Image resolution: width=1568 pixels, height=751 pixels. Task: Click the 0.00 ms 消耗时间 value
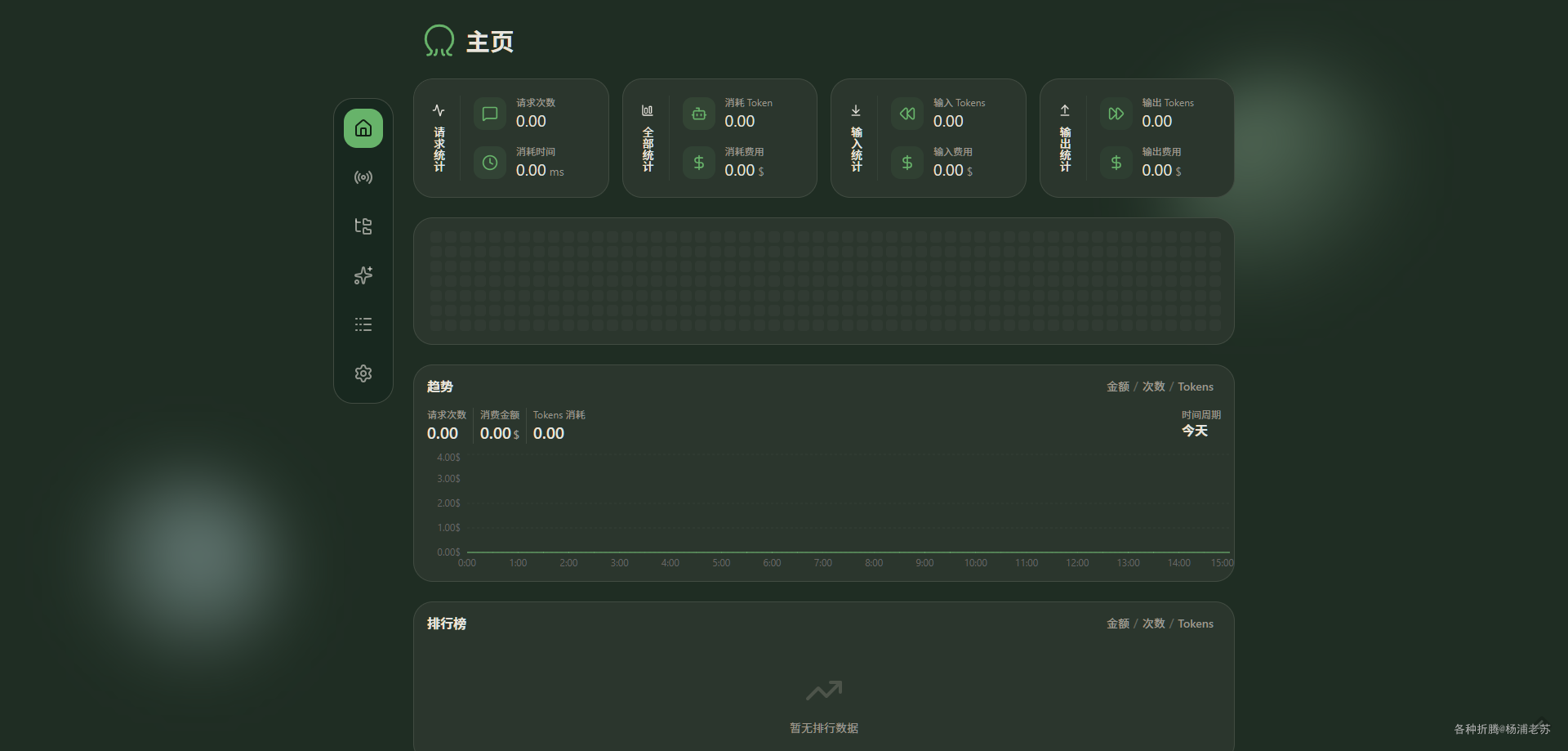point(540,170)
